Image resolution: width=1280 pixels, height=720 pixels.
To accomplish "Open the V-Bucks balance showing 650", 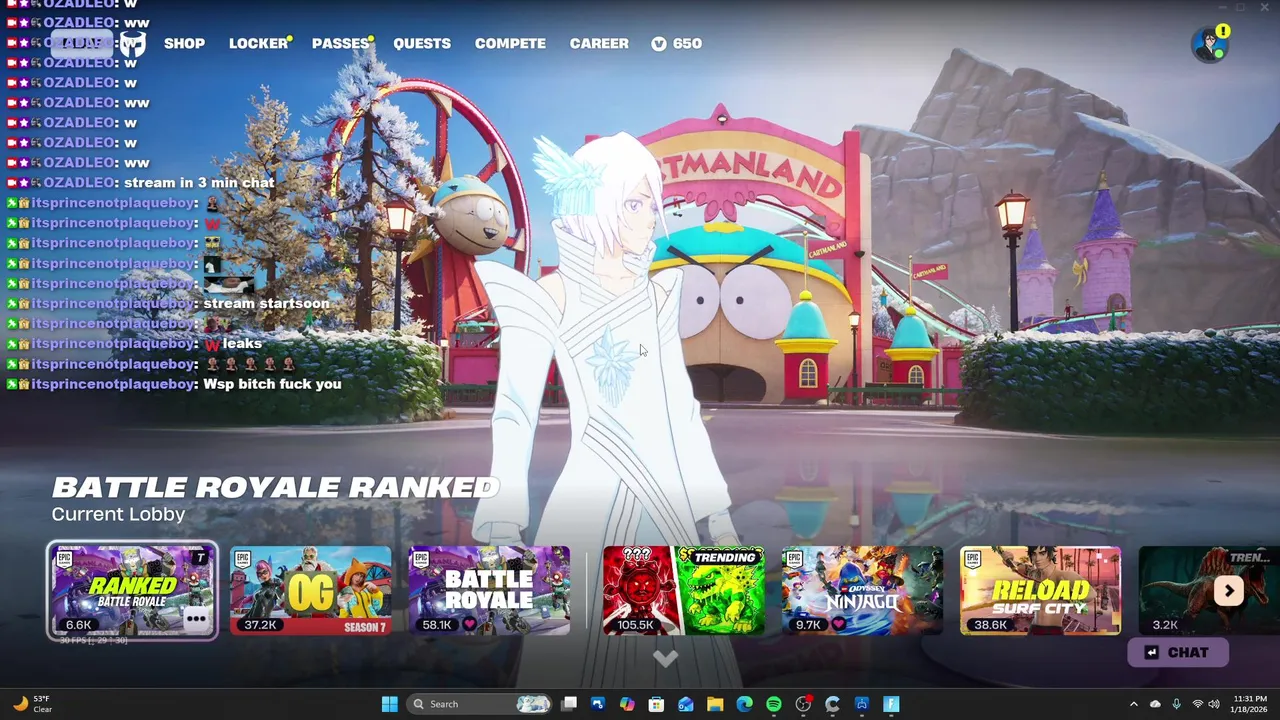I will point(676,43).
